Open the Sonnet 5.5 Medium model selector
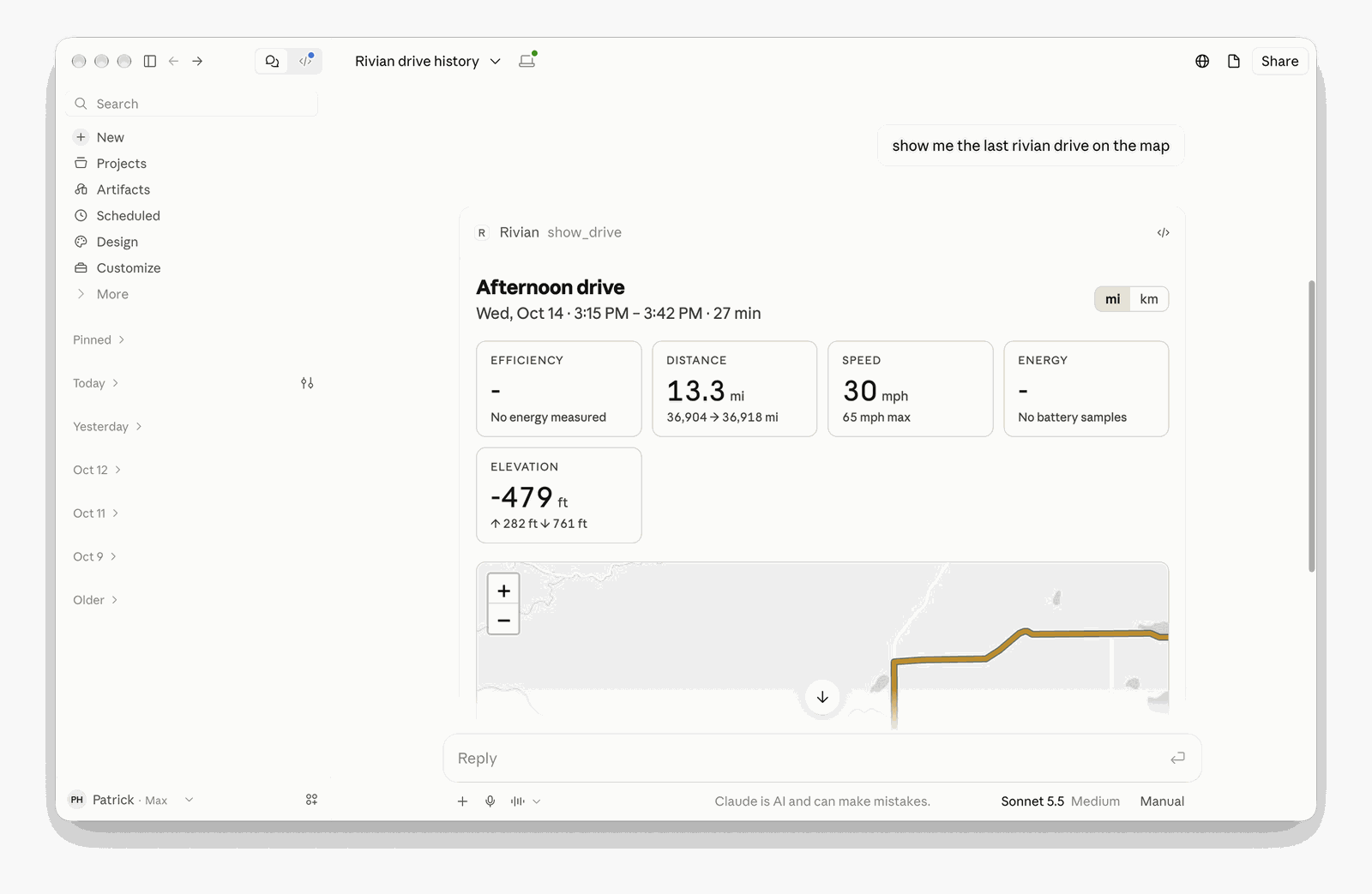 click(1060, 801)
